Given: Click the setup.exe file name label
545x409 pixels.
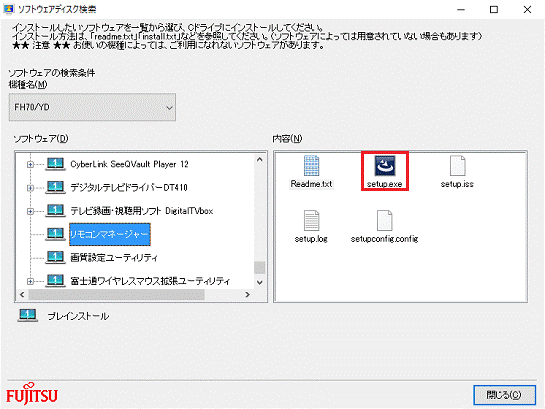Looking at the screenshot, I should pos(384,184).
